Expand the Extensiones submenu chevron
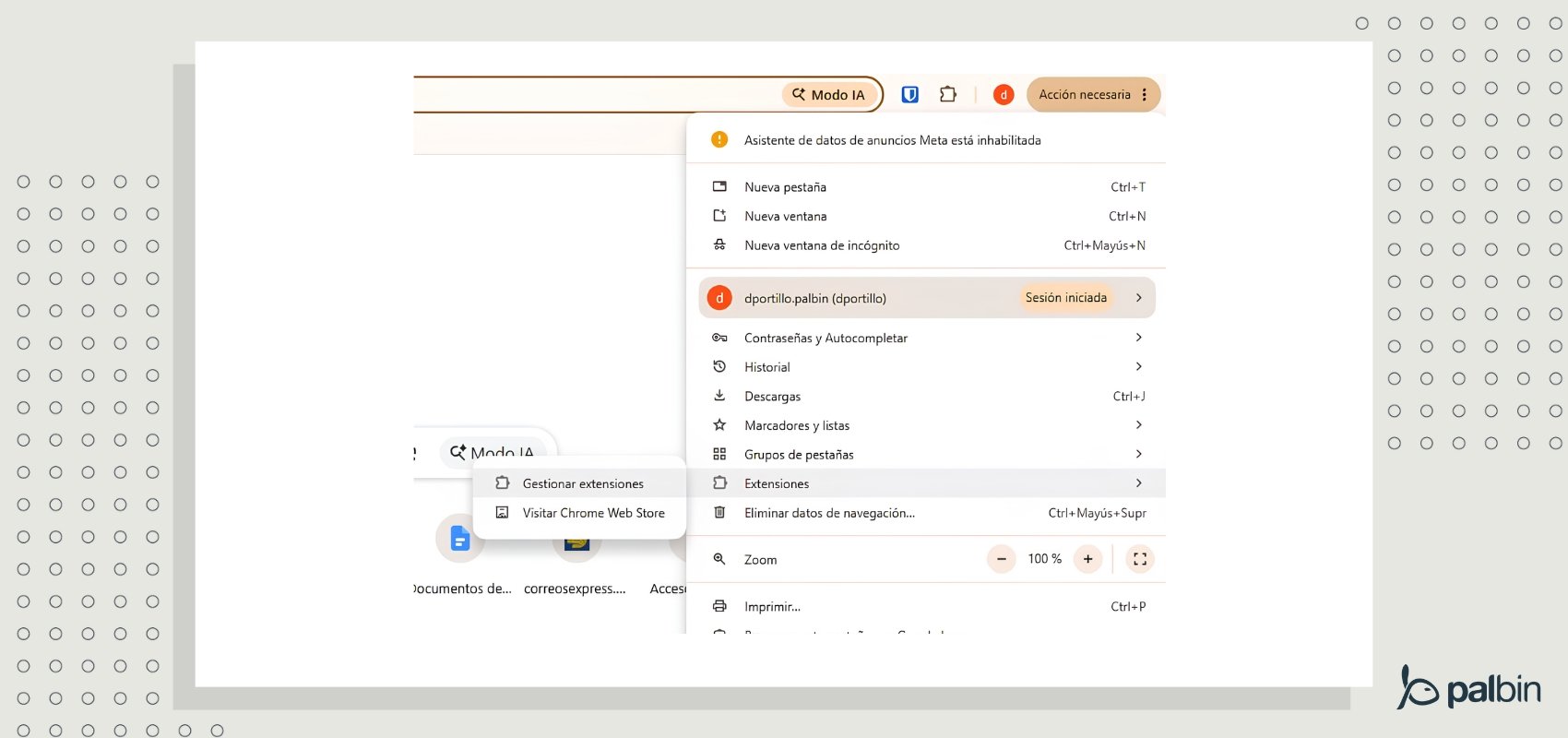 (x=1139, y=483)
